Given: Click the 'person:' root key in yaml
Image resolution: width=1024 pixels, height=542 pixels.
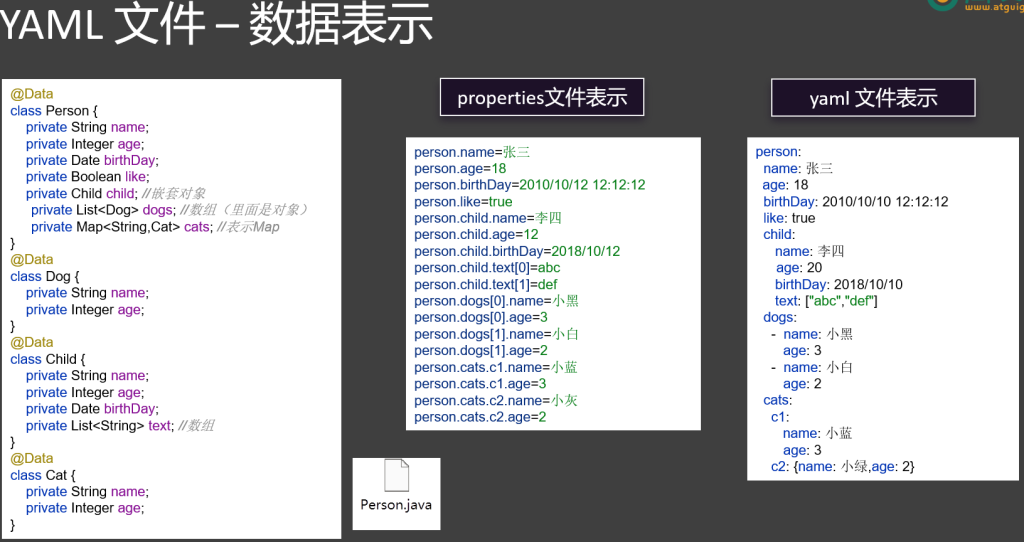Looking at the screenshot, I should click(x=777, y=152).
